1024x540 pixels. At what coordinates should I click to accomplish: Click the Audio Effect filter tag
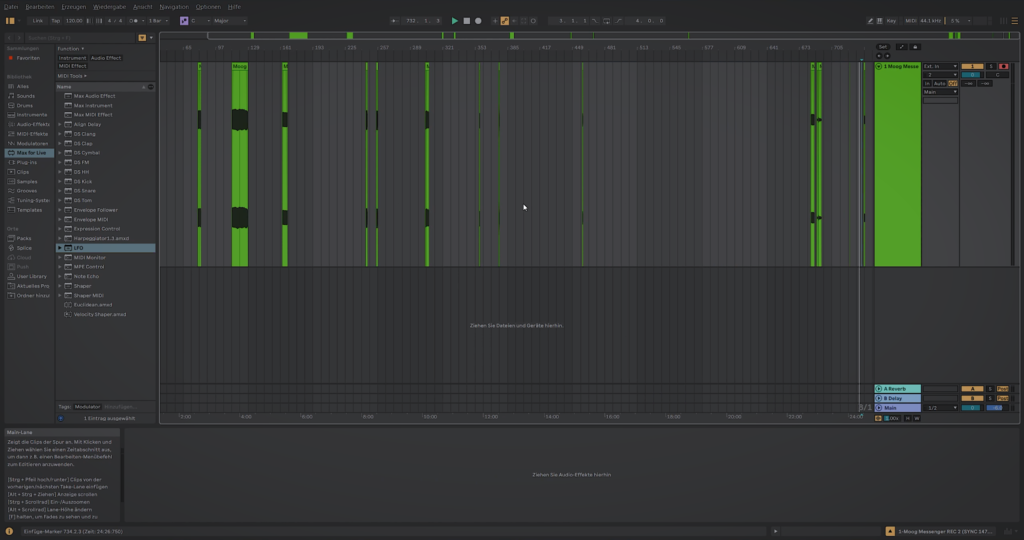(x=106, y=58)
